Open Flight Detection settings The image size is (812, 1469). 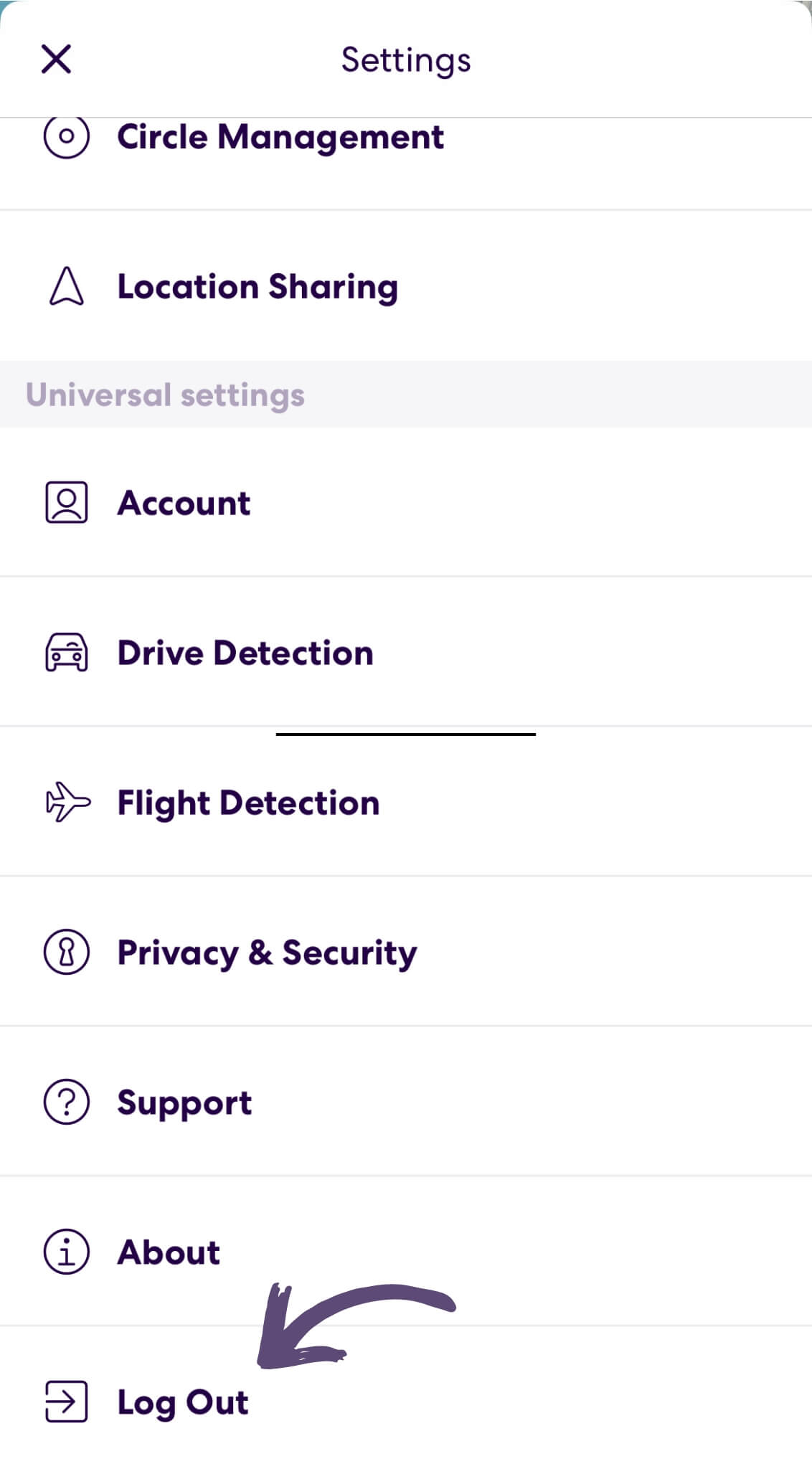(249, 802)
